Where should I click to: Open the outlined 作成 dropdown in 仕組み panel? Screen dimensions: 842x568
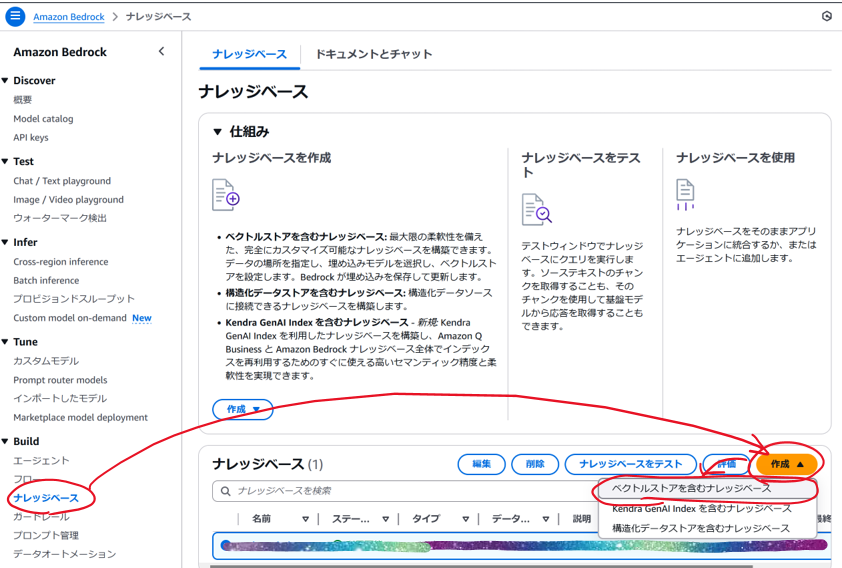243,410
